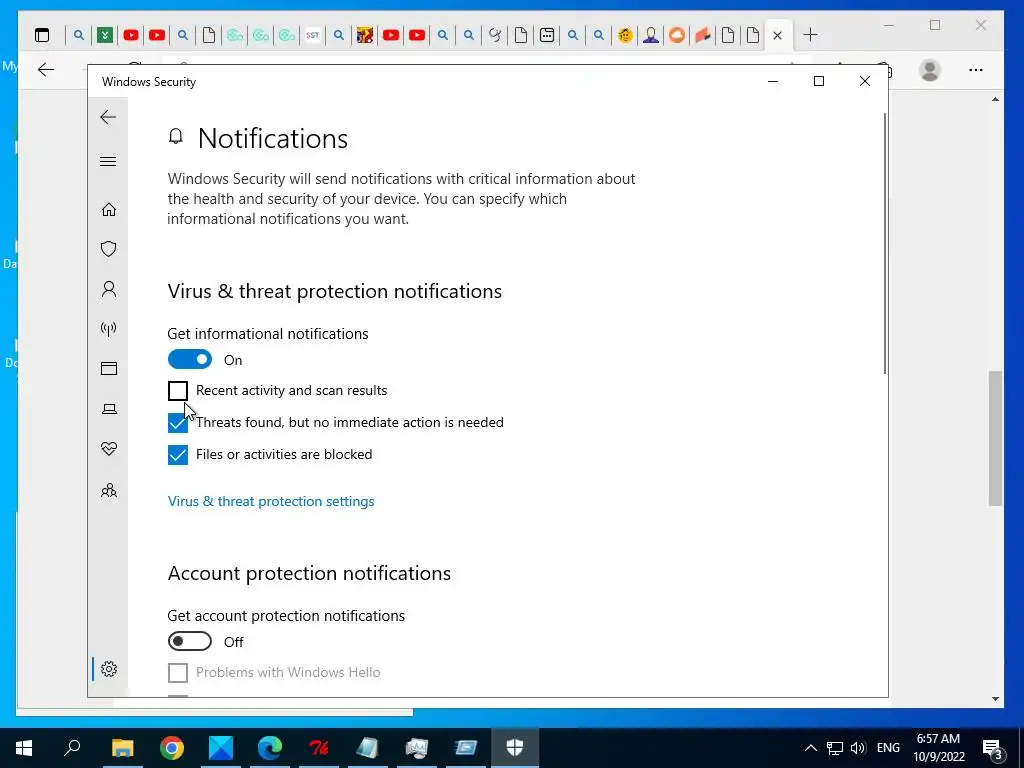1024x768 pixels.
Task: Click Edge scrollbar up arrow
Action: coord(995,99)
